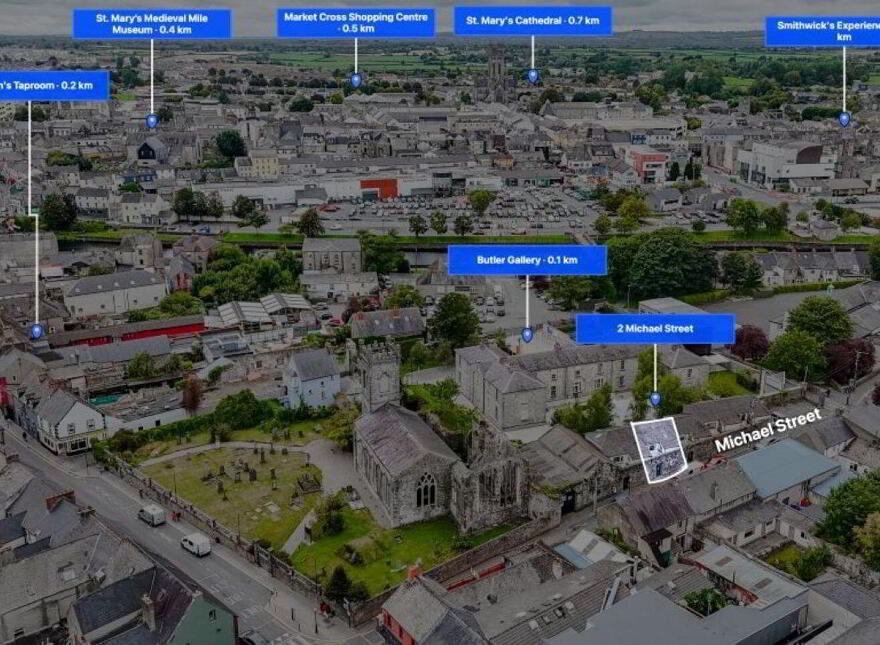
Task: Click the map pin under Taproom label
Action: tap(36, 331)
